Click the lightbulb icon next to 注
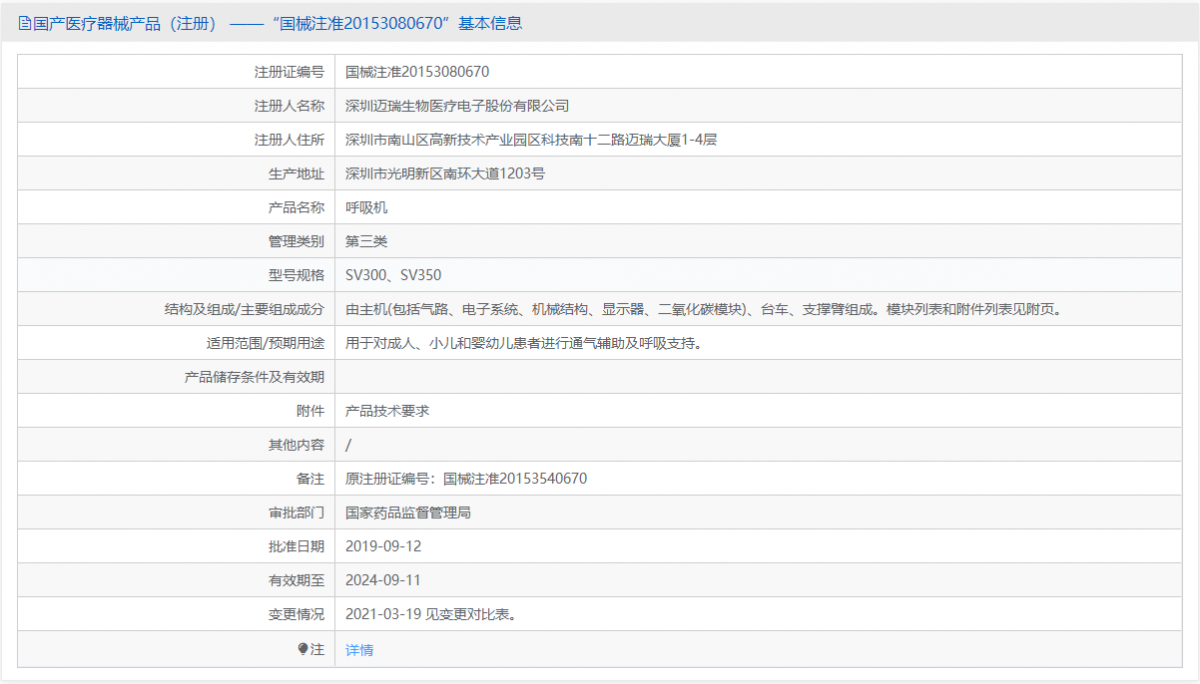This screenshot has width=1200, height=684. point(303,649)
